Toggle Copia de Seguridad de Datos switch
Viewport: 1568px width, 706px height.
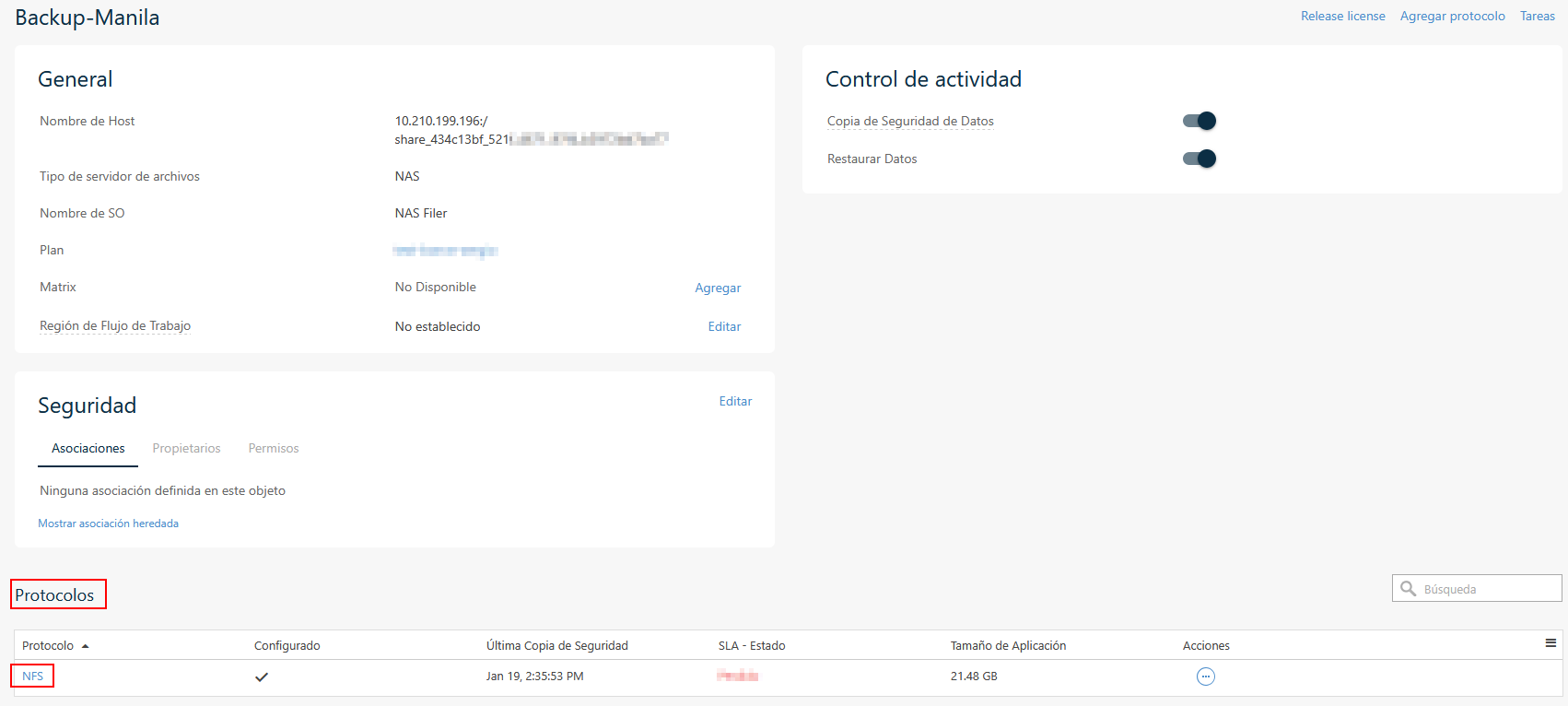(1199, 121)
